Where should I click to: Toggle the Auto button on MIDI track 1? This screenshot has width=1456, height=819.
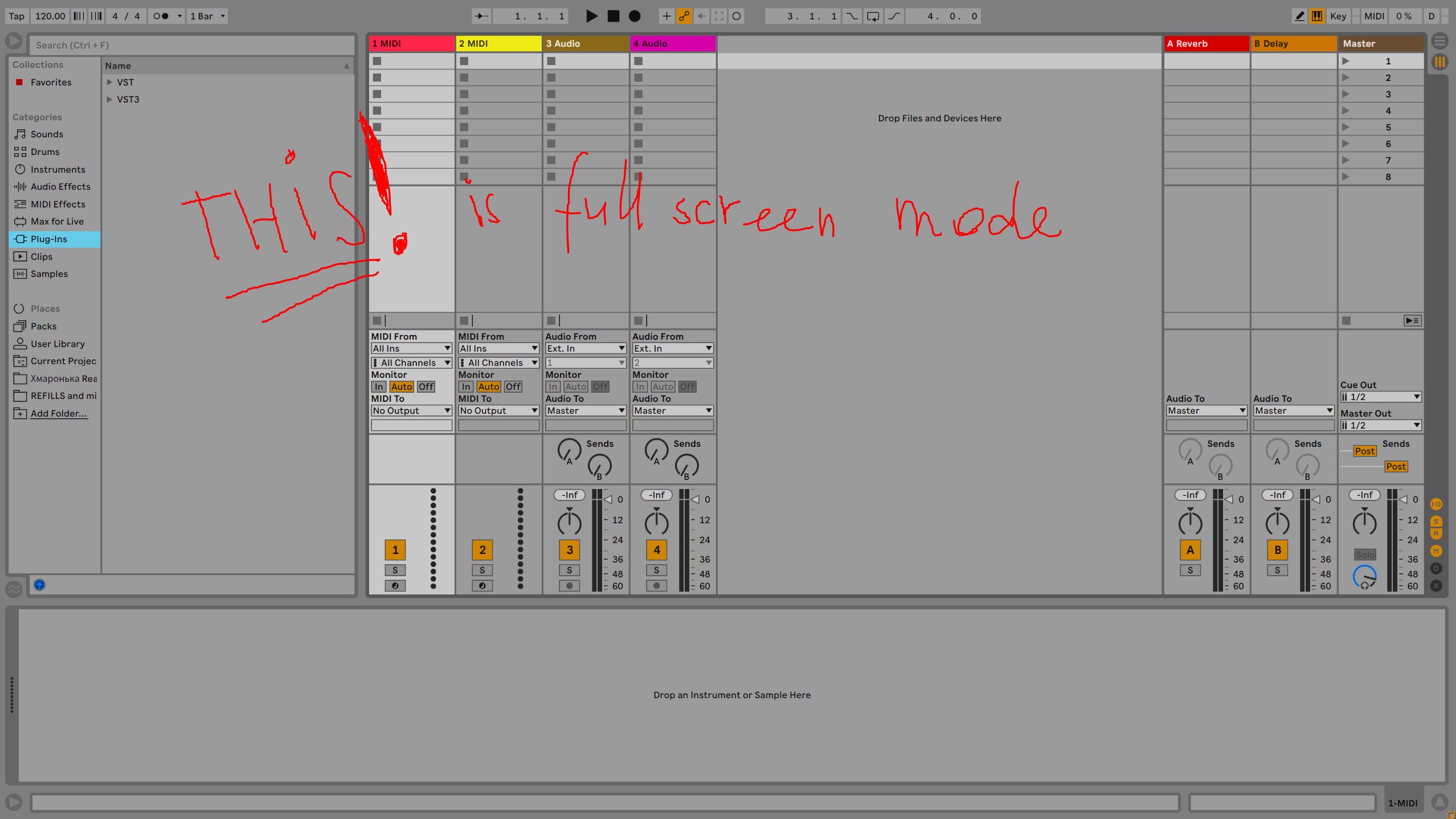[x=401, y=386]
